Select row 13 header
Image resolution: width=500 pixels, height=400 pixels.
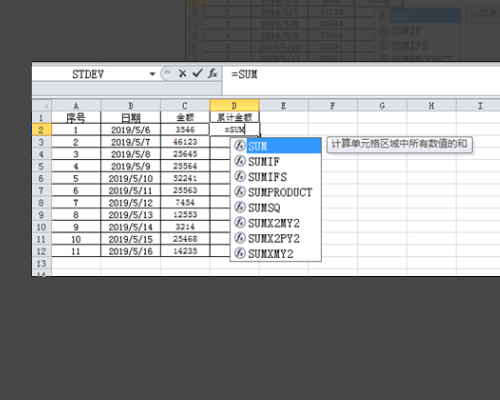[x=41, y=263]
